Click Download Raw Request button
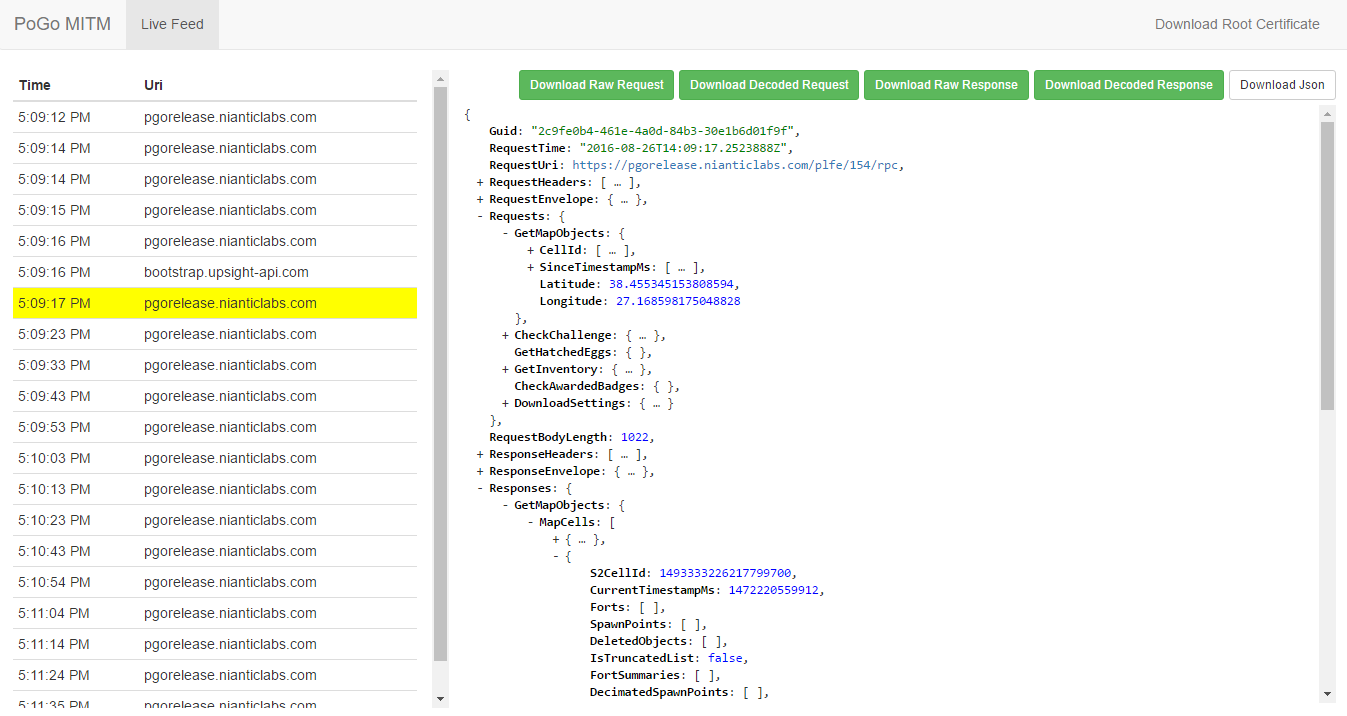Viewport: 1347px width, 716px height. (597, 85)
